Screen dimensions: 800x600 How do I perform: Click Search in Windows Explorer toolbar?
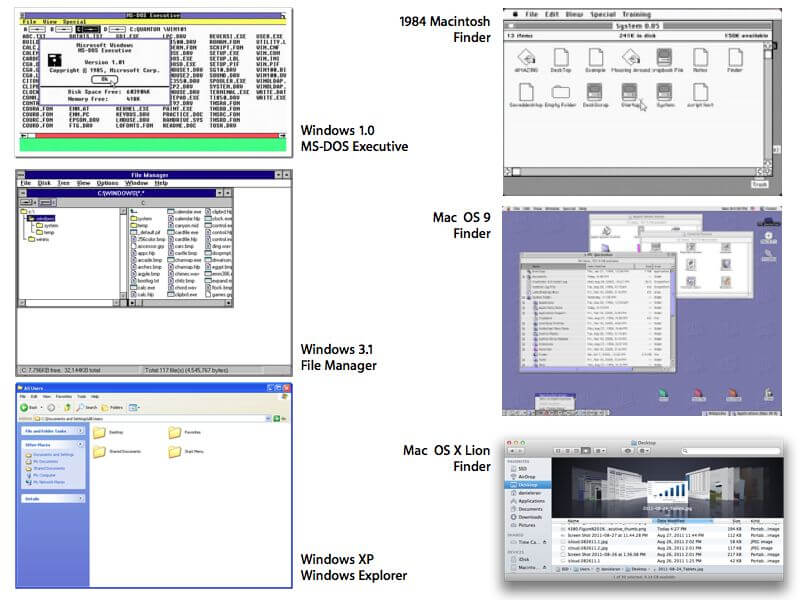coord(87,407)
